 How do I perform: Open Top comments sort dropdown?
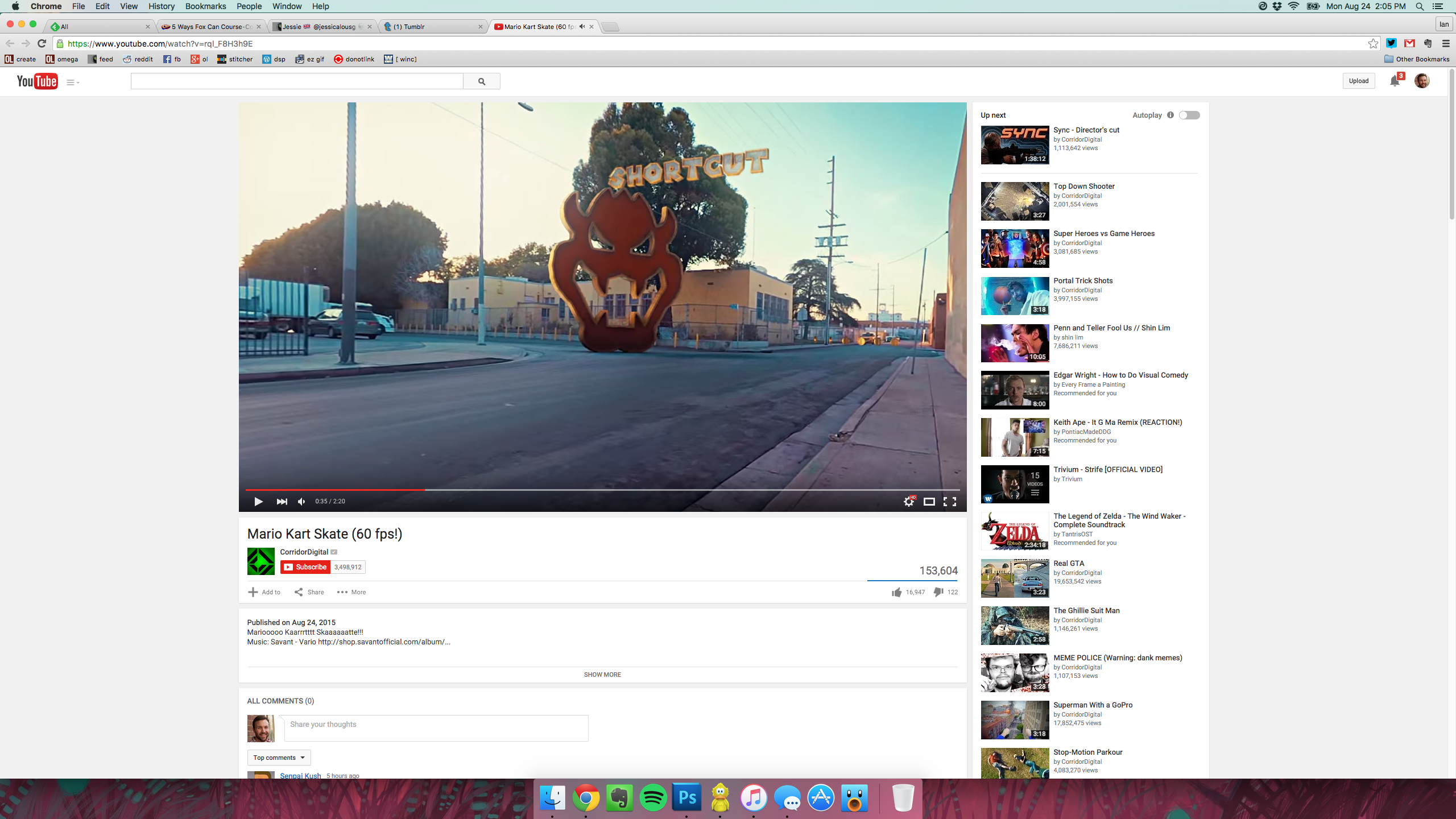(279, 758)
